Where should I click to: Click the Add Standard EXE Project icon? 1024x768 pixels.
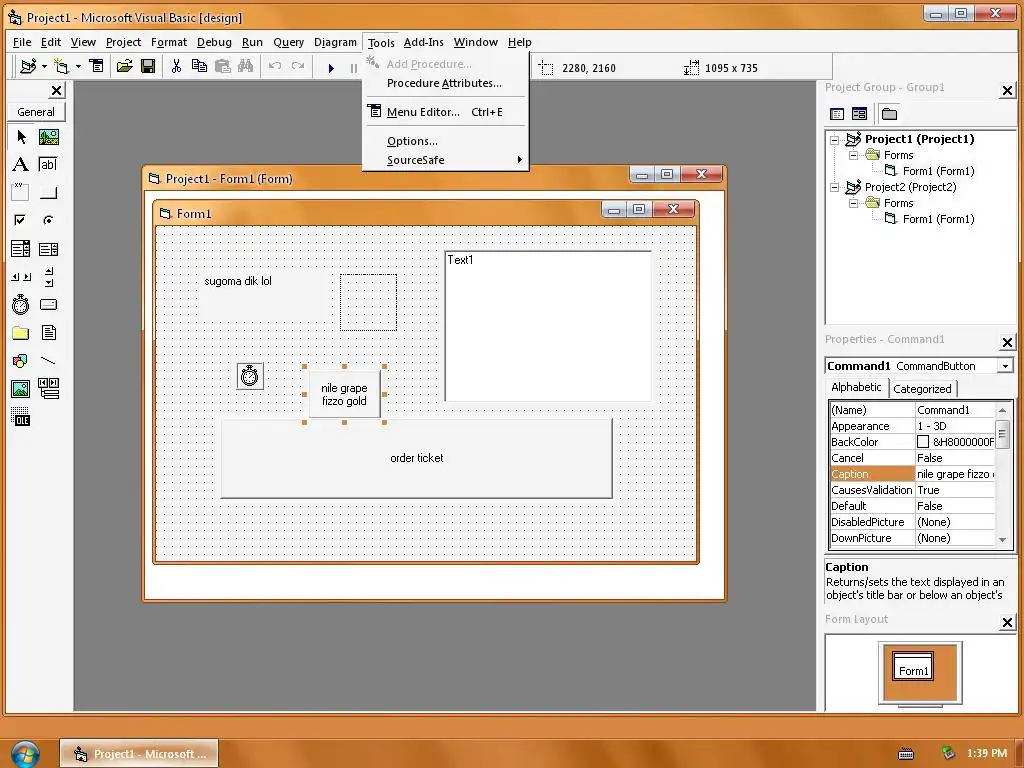point(28,66)
